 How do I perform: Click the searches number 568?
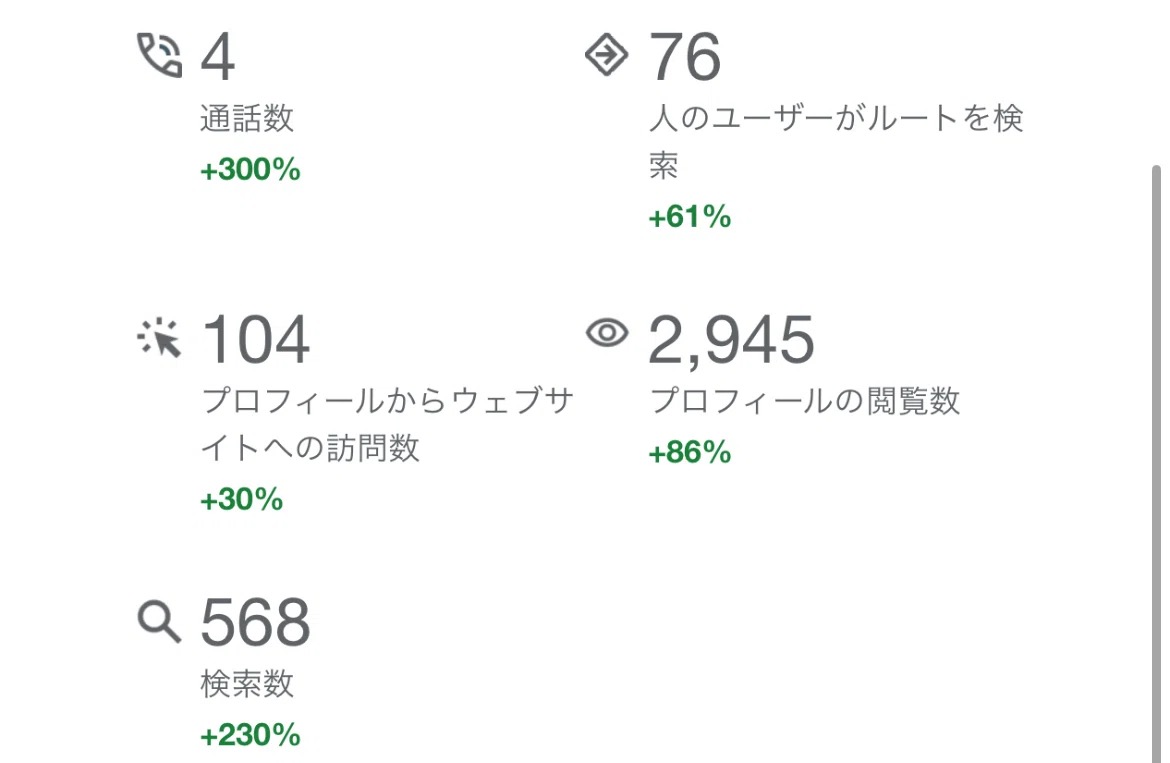click(256, 622)
